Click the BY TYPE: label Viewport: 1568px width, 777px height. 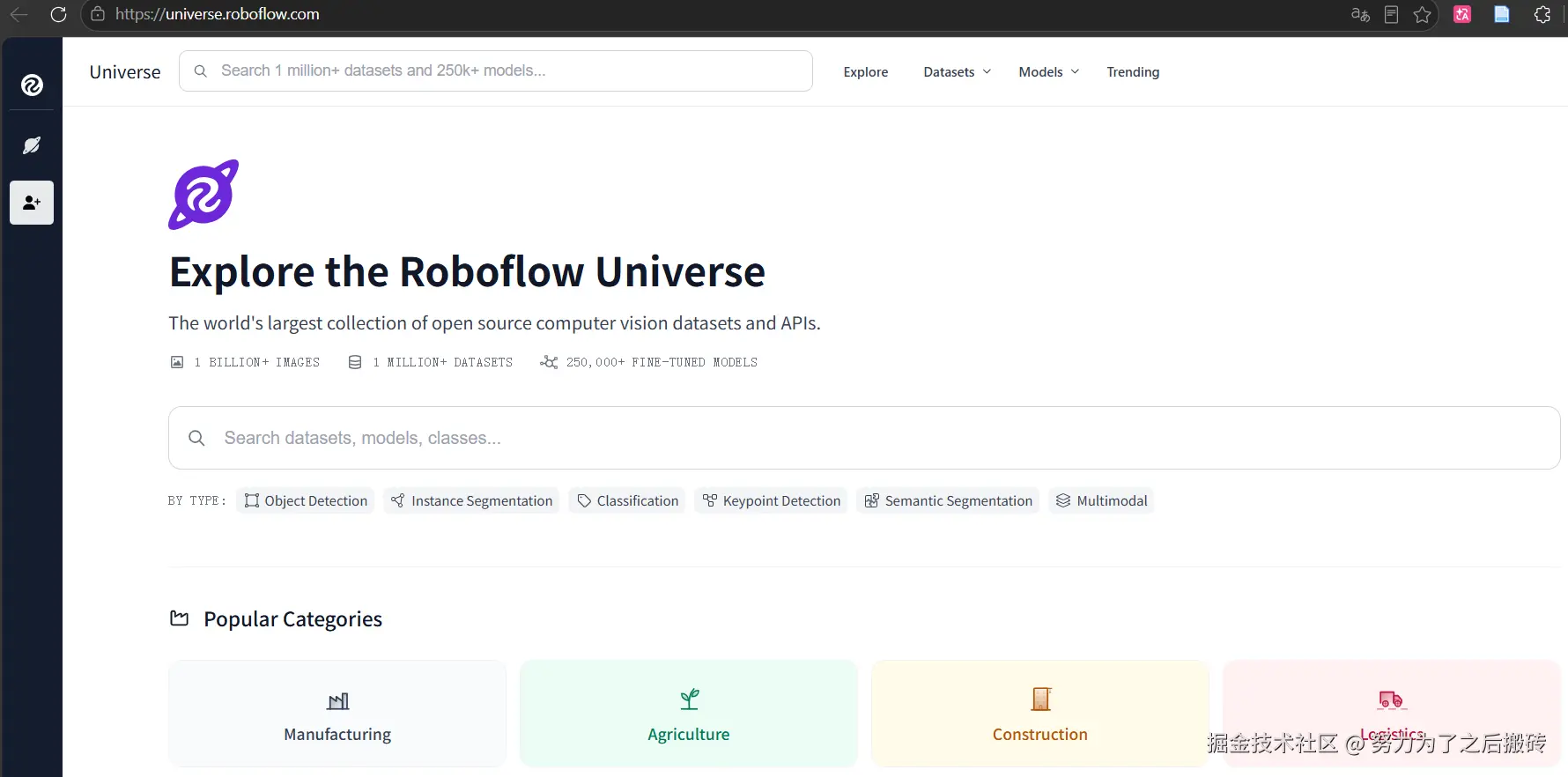point(196,500)
